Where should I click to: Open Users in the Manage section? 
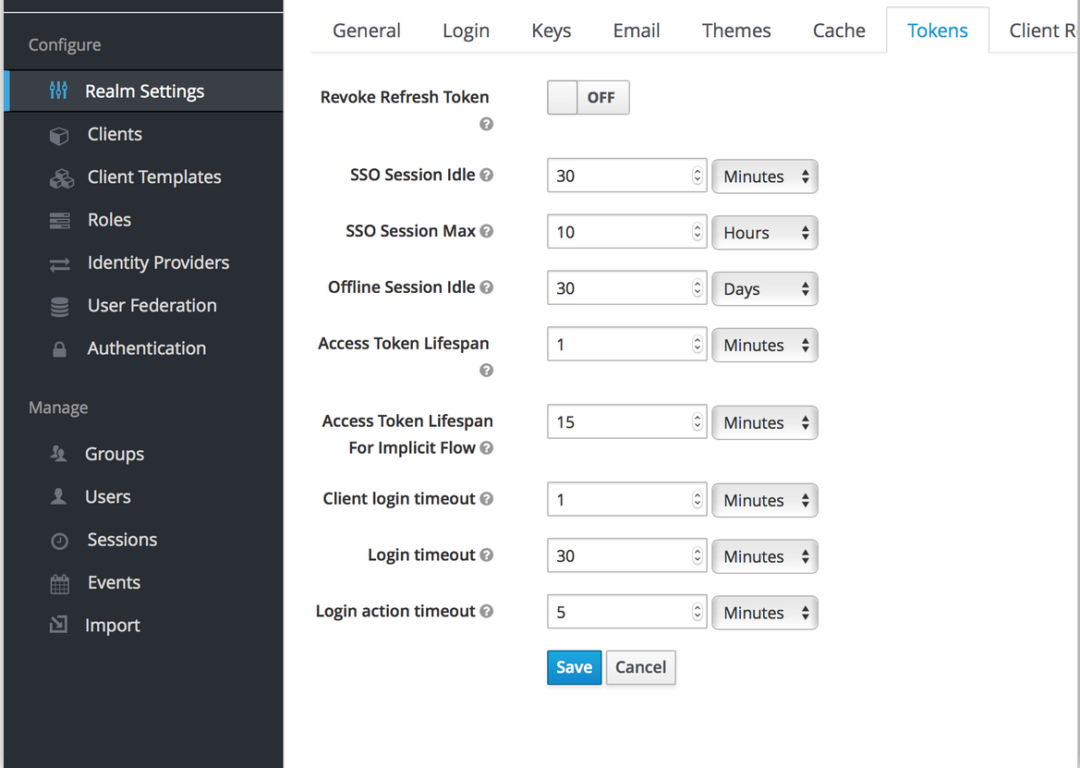click(108, 497)
